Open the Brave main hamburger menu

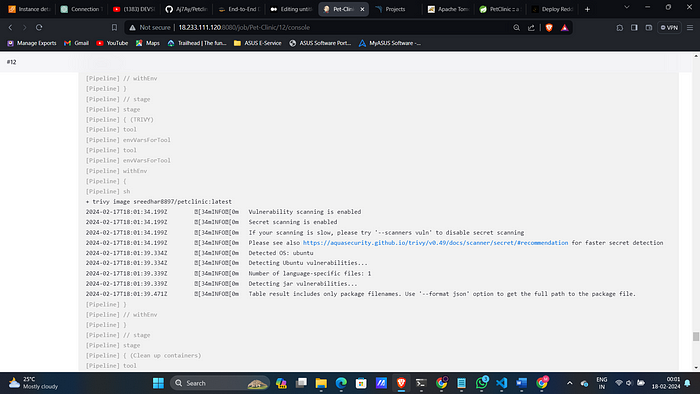690,27
